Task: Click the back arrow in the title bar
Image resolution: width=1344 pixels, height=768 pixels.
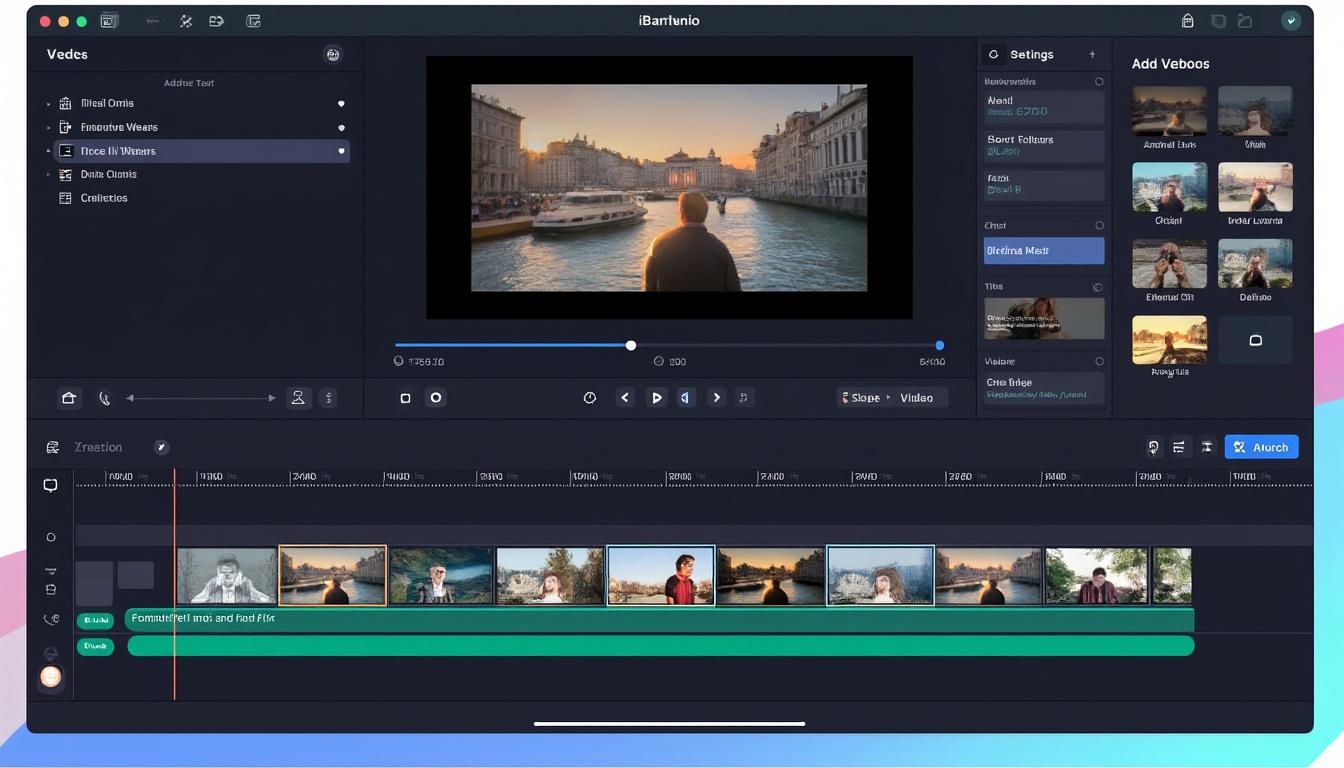Action: pyautogui.click(x=152, y=21)
